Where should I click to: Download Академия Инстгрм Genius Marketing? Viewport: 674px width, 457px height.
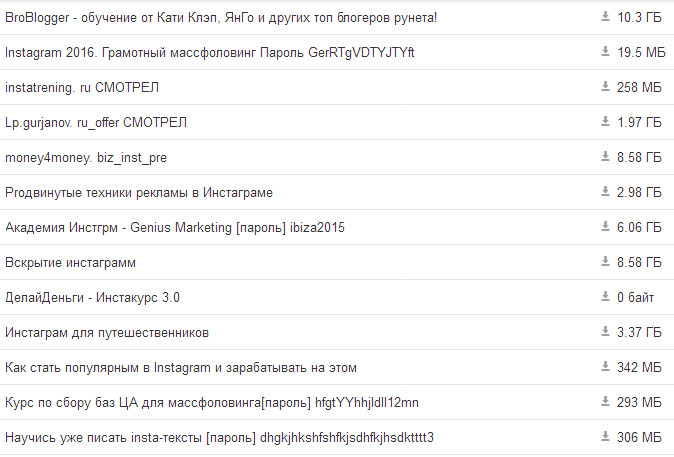pyautogui.click(x=605, y=227)
